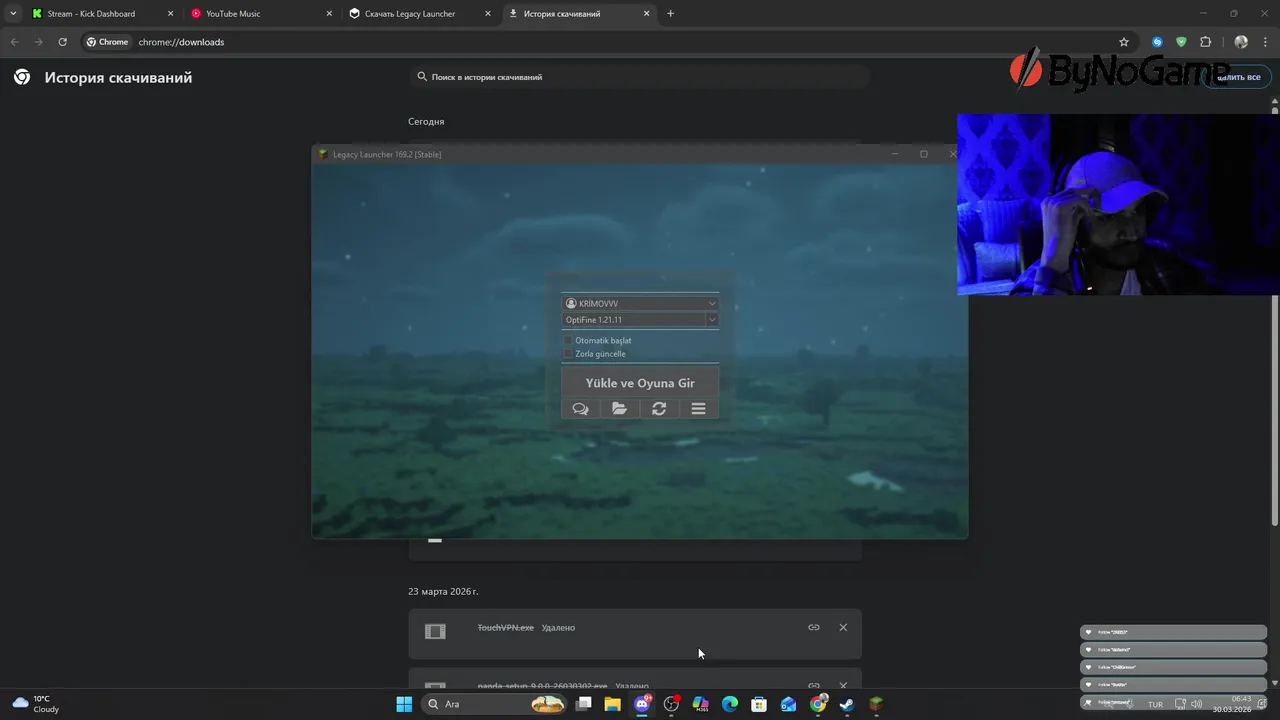Open the game folder icon in launcher

pos(620,408)
